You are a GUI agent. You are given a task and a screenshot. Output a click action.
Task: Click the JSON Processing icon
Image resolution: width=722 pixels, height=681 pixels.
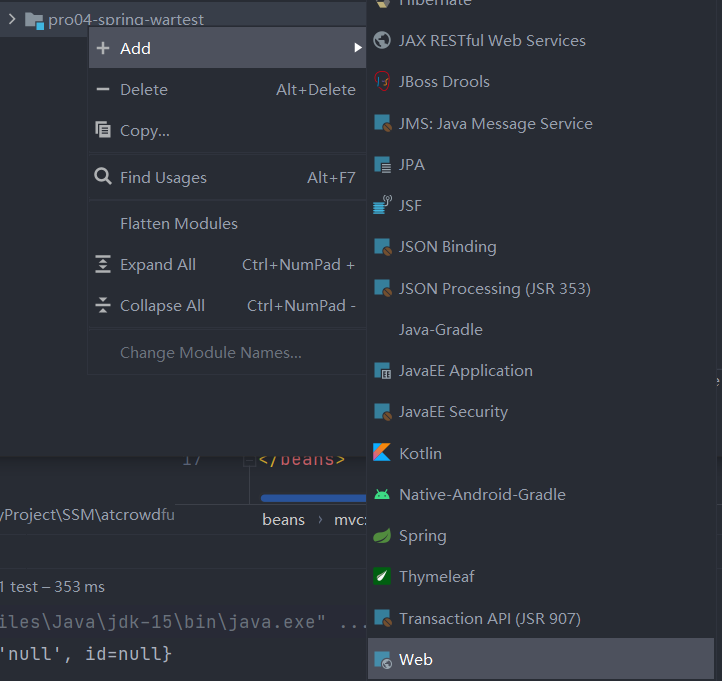(383, 288)
